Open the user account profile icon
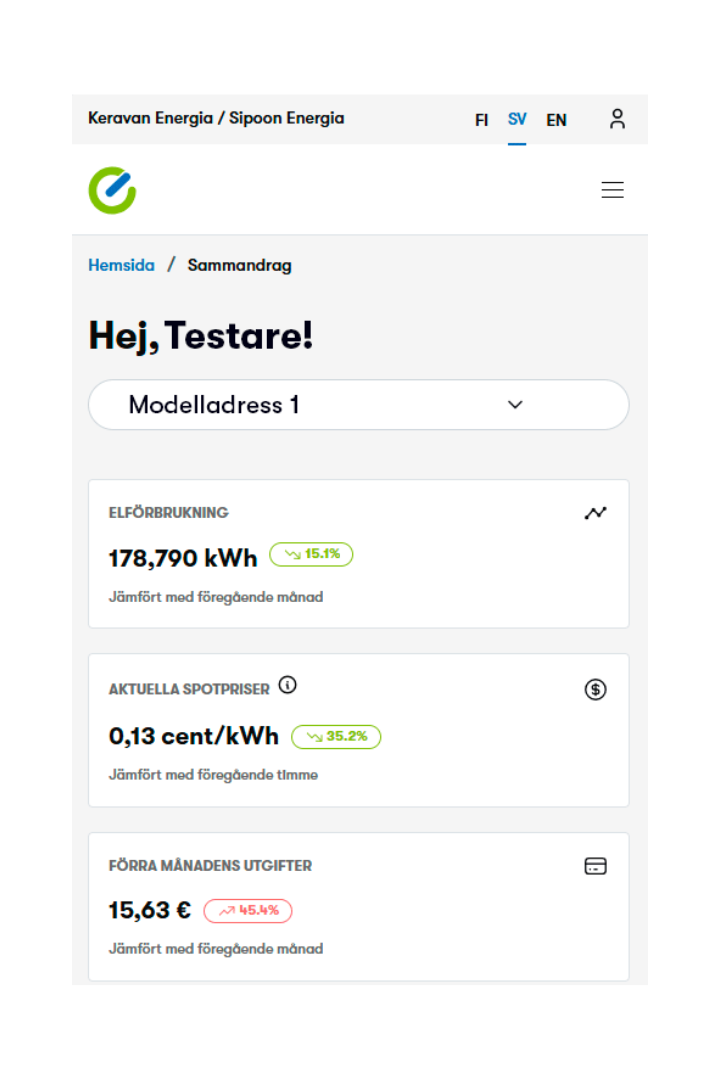This screenshot has width=720, height=1080. point(617,119)
